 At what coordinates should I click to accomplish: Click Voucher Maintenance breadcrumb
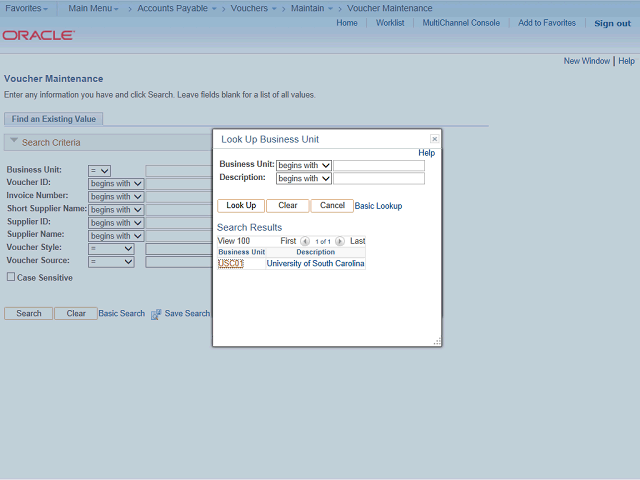click(389, 8)
